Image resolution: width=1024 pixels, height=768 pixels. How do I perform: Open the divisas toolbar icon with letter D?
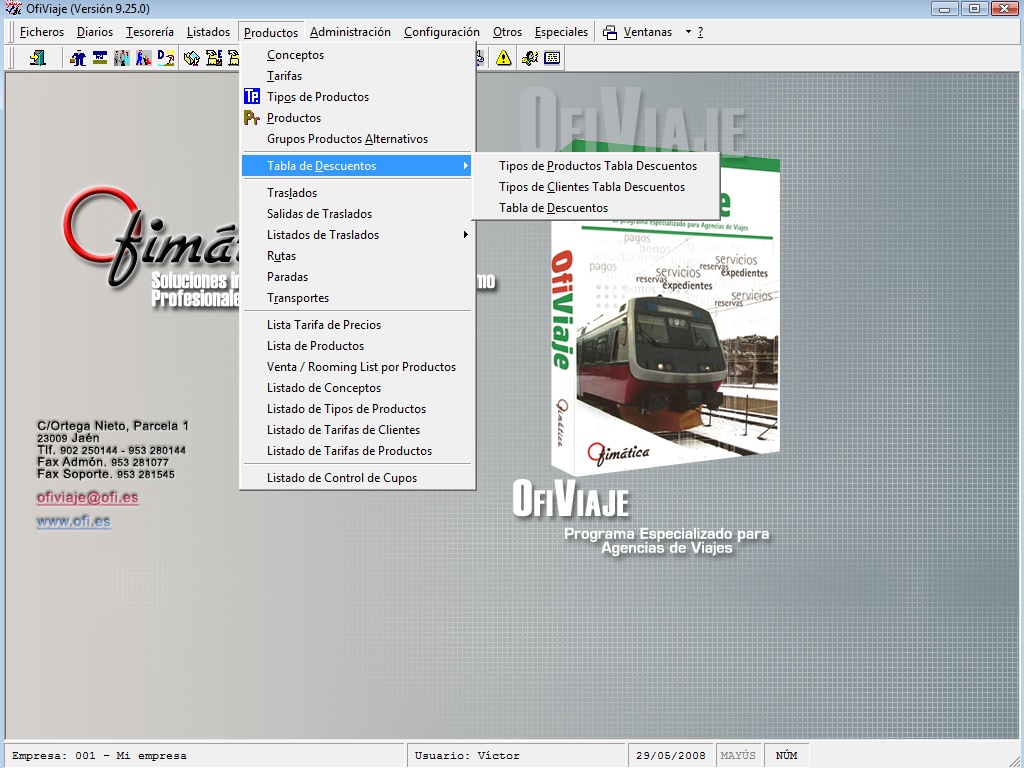[x=165, y=58]
